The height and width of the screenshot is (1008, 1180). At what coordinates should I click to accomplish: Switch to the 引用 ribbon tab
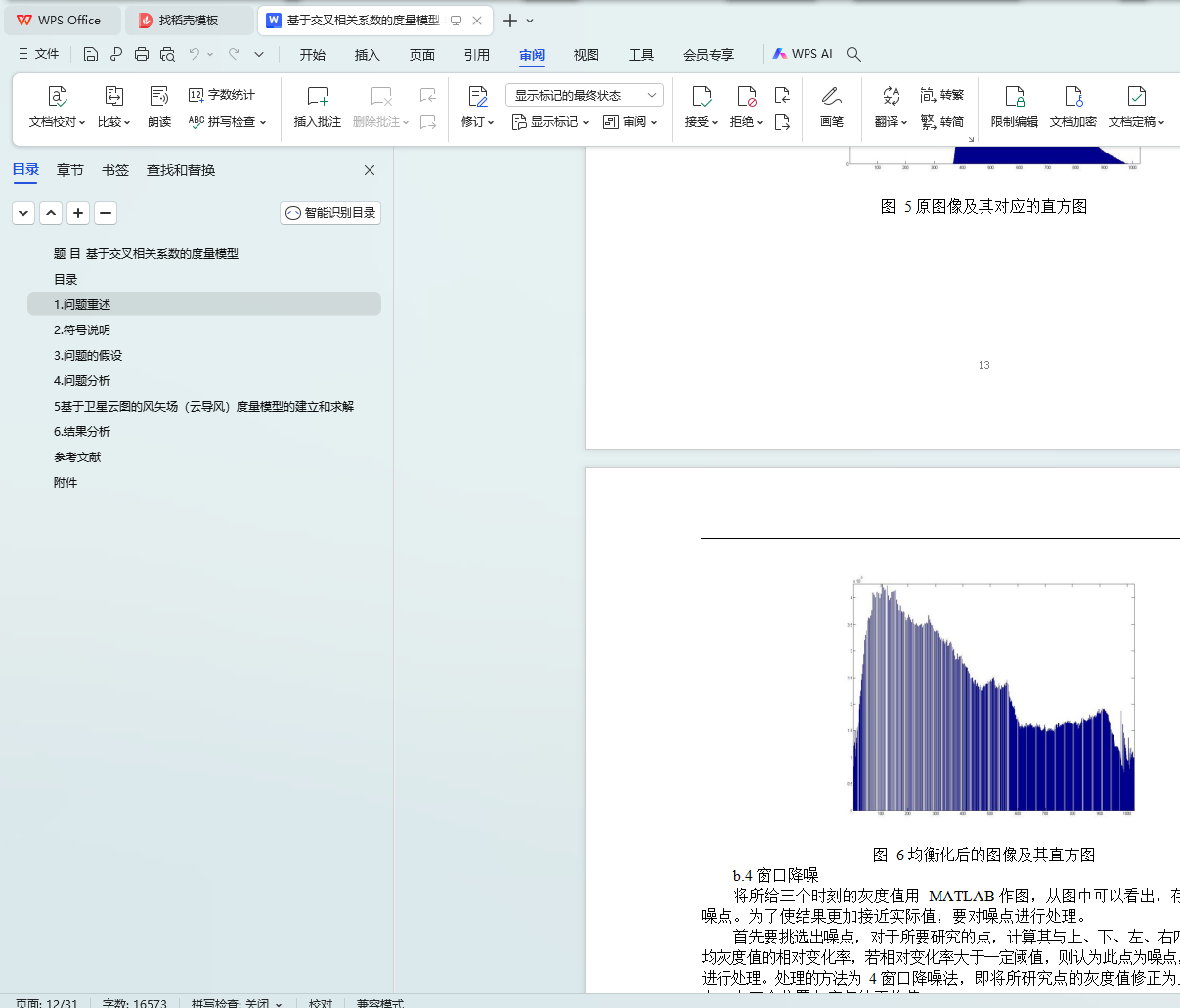click(477, 55)
